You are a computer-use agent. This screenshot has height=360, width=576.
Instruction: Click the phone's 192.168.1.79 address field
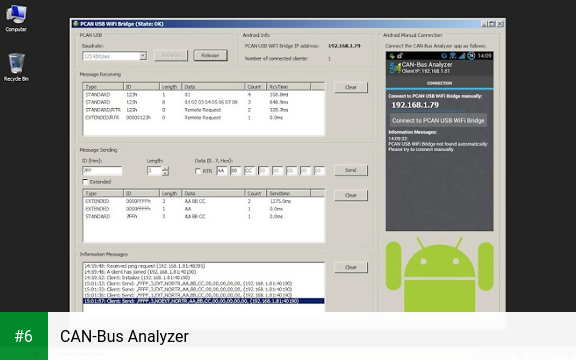pyautogui.click(x=427, y=105)
